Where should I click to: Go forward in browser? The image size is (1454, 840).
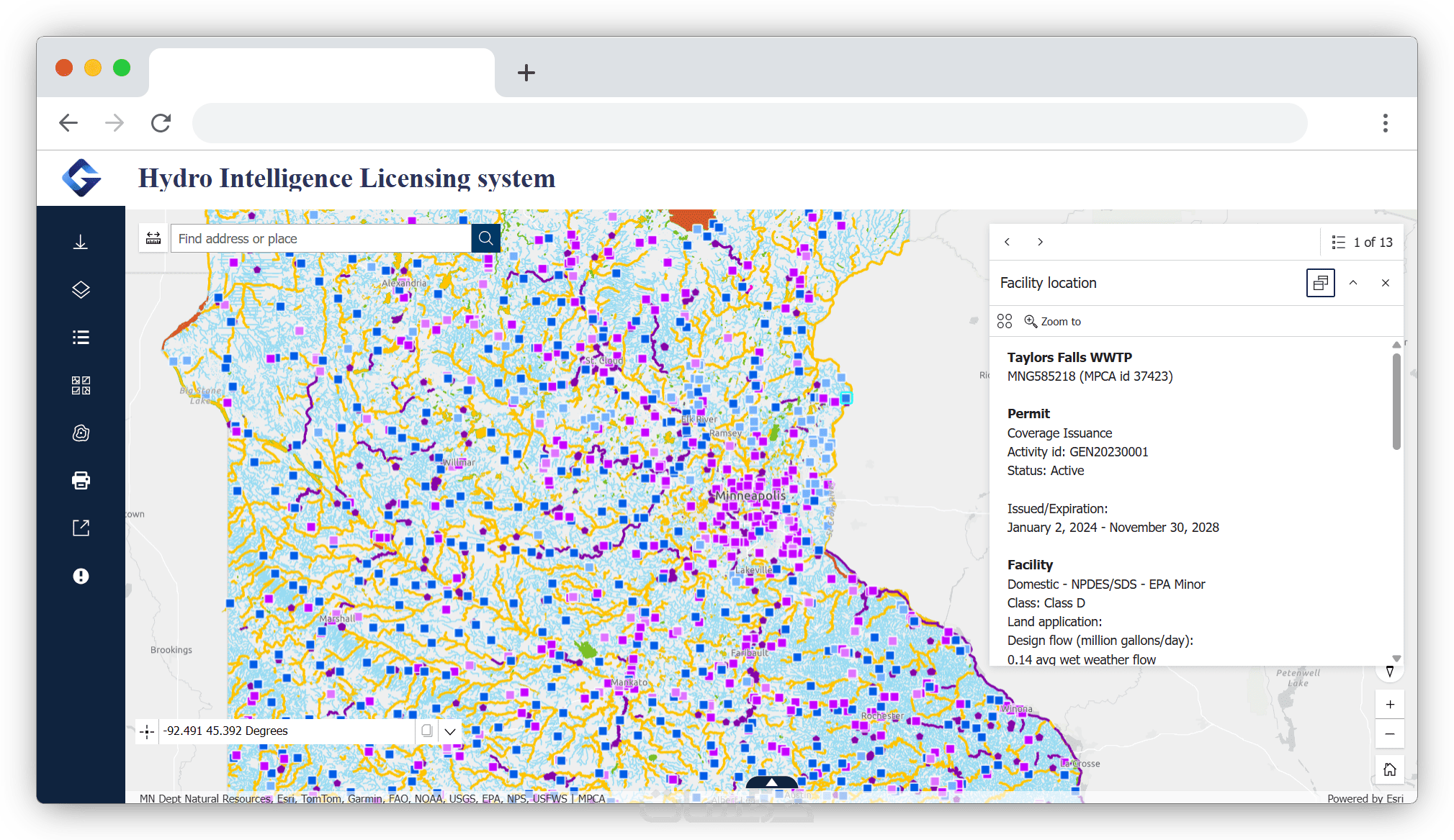[x=115, y=123]
